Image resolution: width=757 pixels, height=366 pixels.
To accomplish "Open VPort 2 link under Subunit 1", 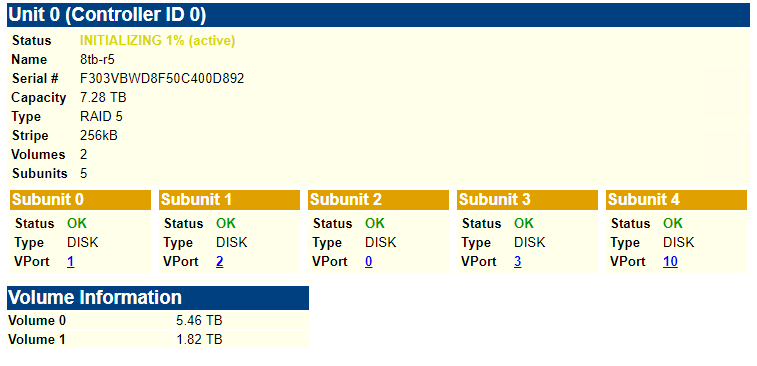I will coord(220,262).
